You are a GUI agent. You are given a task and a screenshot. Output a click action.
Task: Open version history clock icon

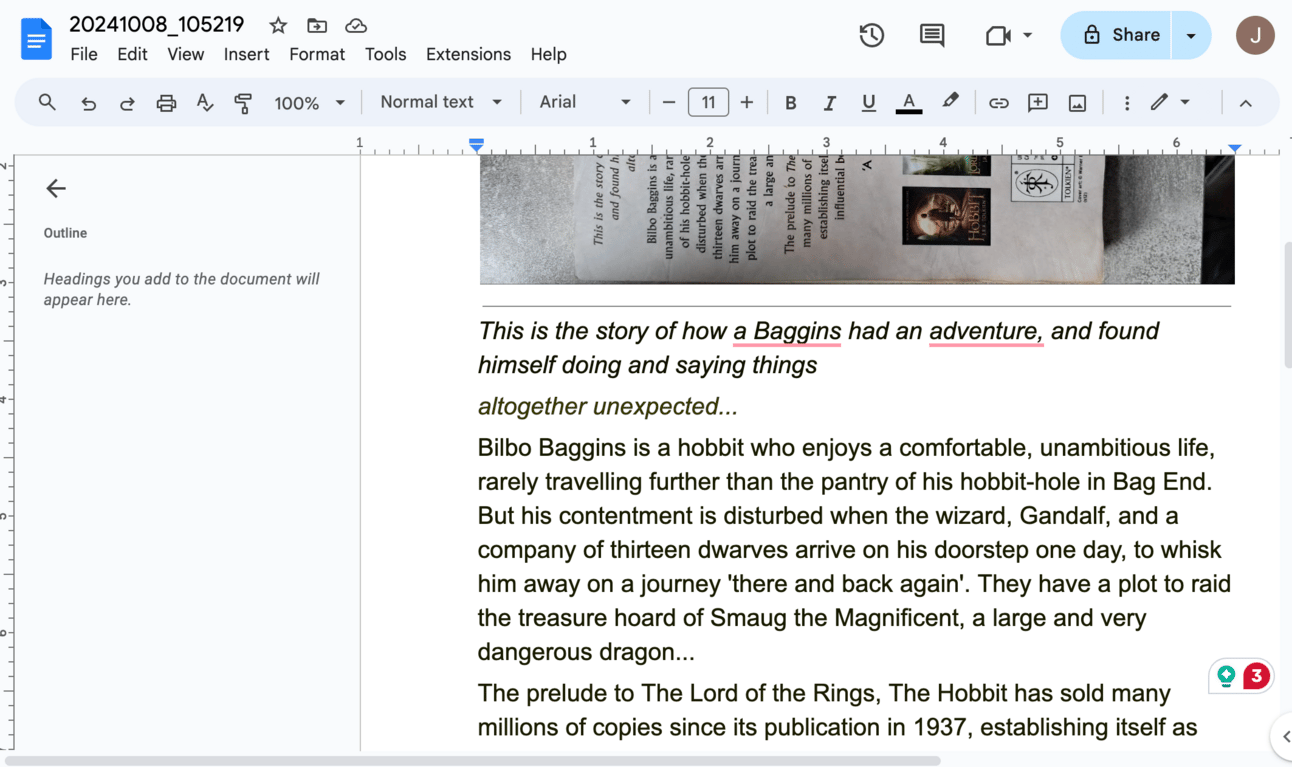871,35
